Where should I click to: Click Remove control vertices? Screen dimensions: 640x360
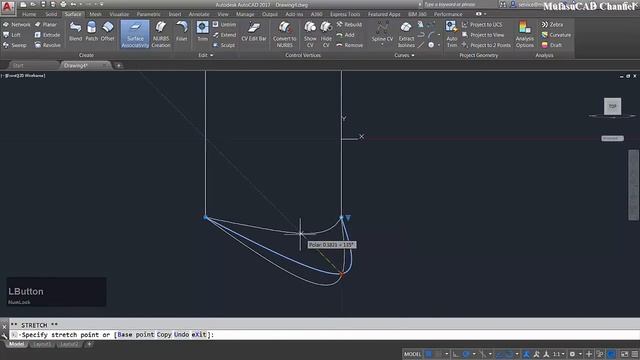349,45
